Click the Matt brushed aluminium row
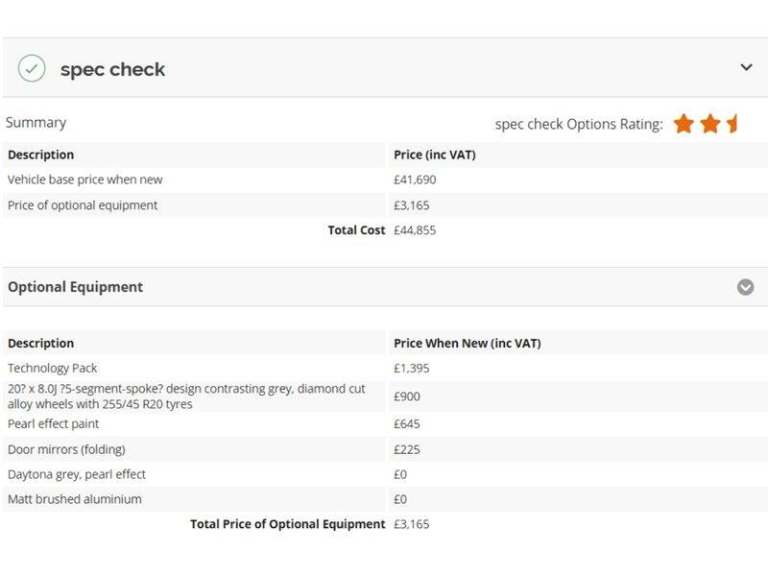The image size is (768, 576). 385,499
